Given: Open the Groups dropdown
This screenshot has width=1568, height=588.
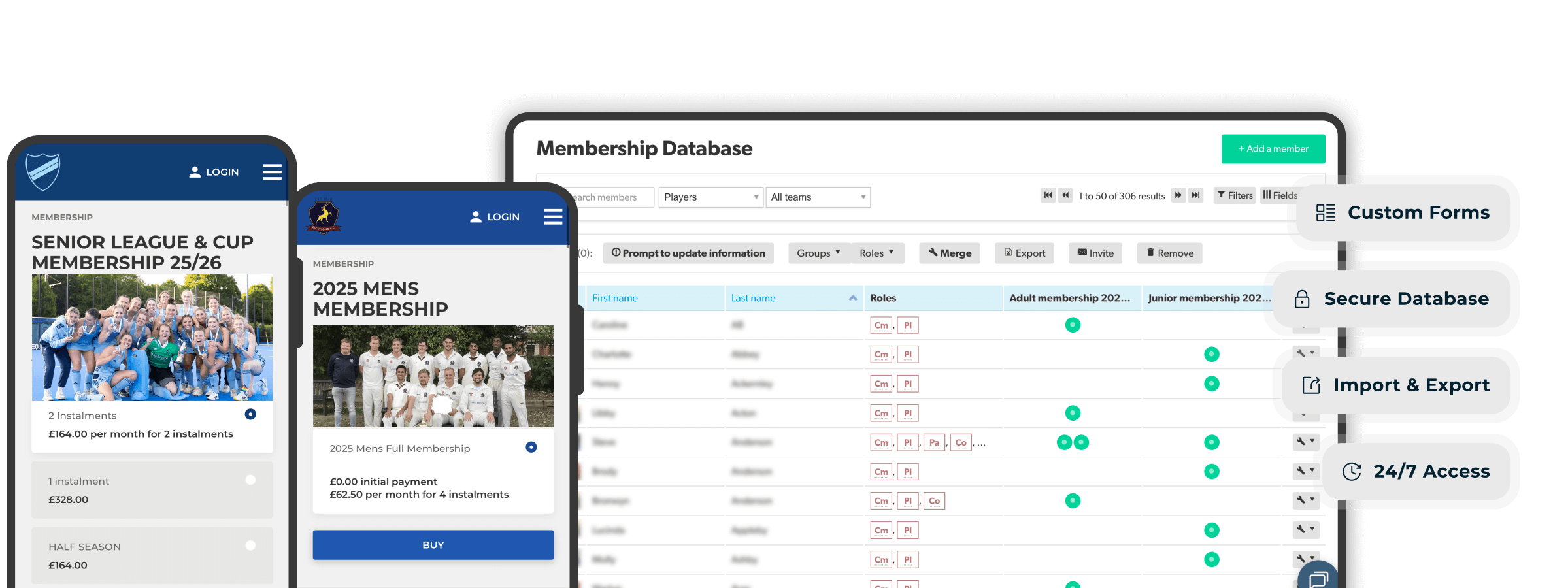Looking at the screenshot, I should pyautogui.click(x=818, y=253).
